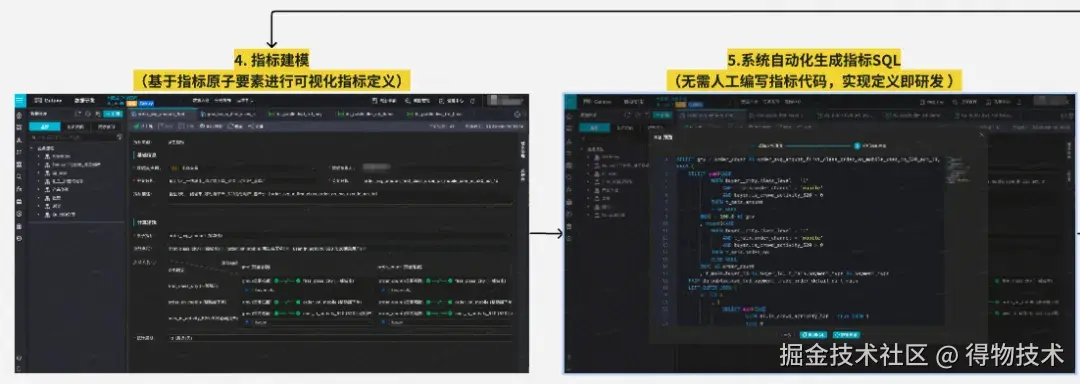
Task: Open the briefcase icon in the left window's sidebar
Action: tap(19, 201)
